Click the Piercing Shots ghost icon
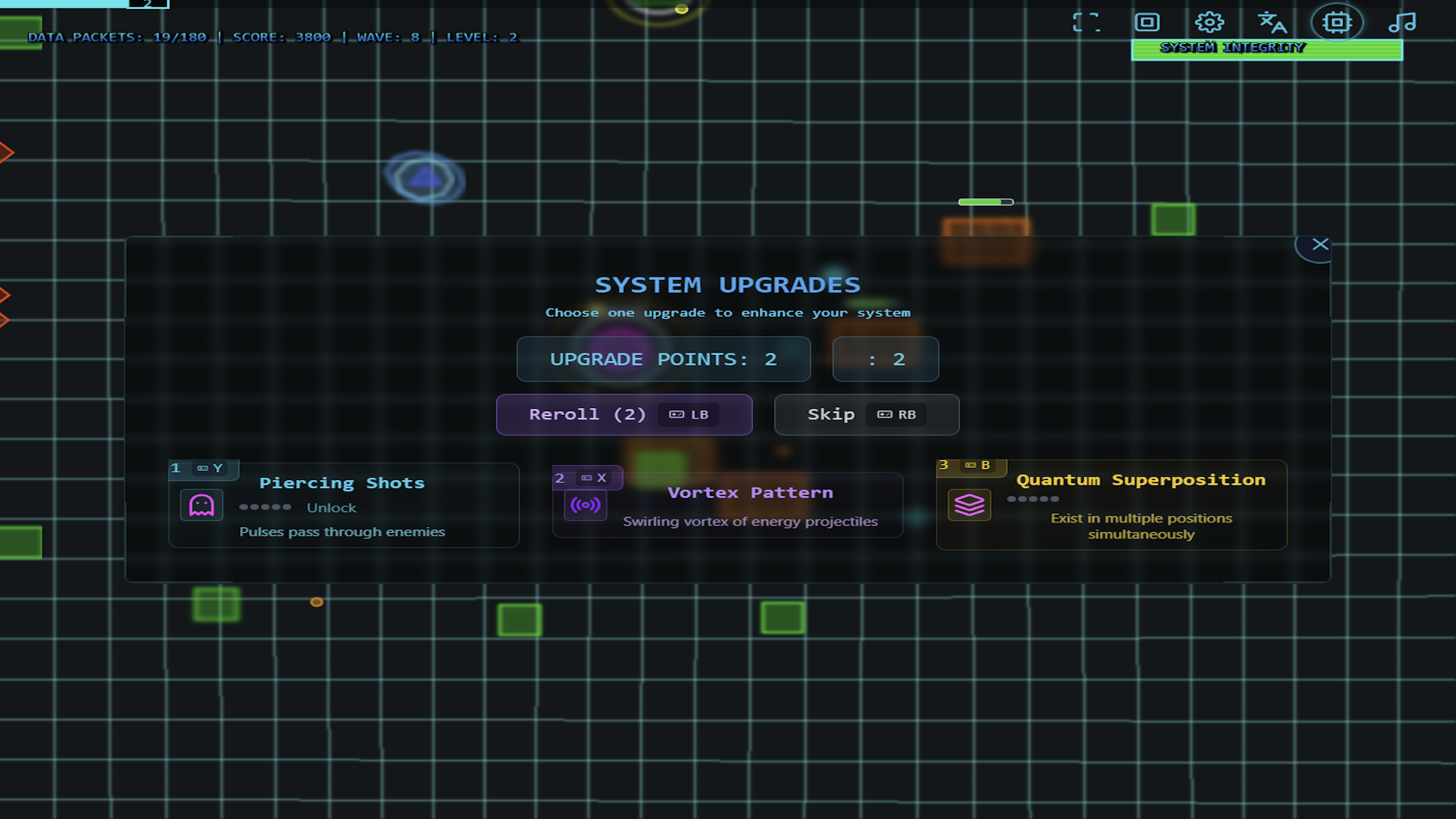Viewport: 1456px width, 819px height. click(x=202, y=505)
